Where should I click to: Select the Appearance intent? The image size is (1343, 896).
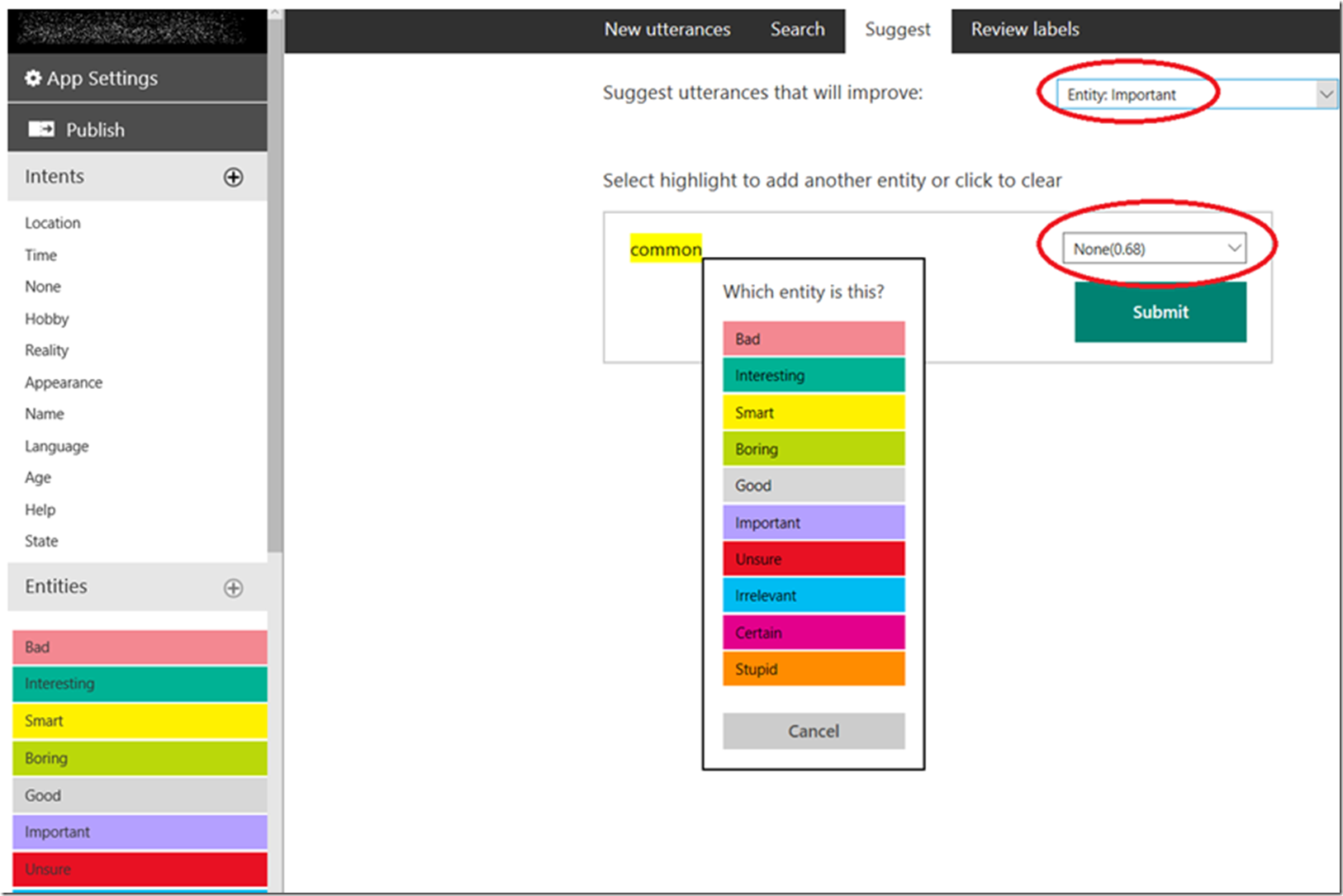[x=64, y=382]
